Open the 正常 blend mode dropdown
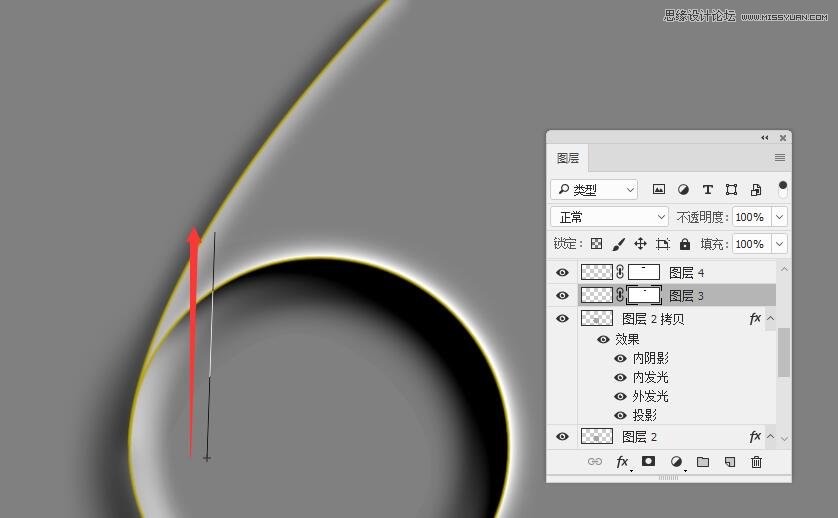The height and width of the screenshot is (518, 838). pos(609,217)
